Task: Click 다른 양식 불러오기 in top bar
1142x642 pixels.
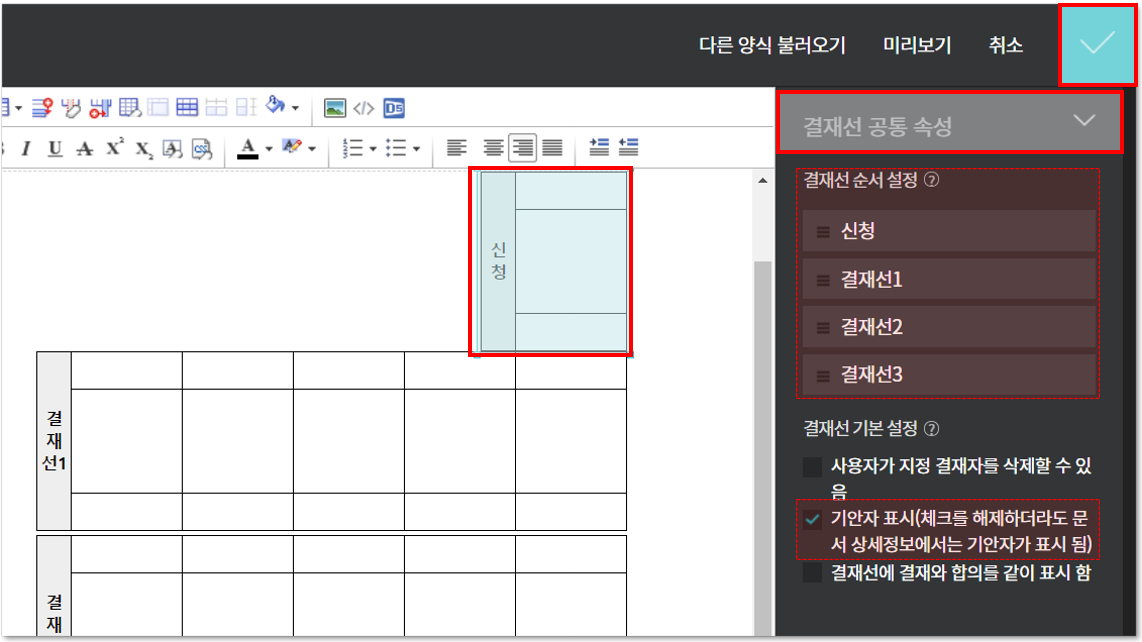Action: coord(772,45)
